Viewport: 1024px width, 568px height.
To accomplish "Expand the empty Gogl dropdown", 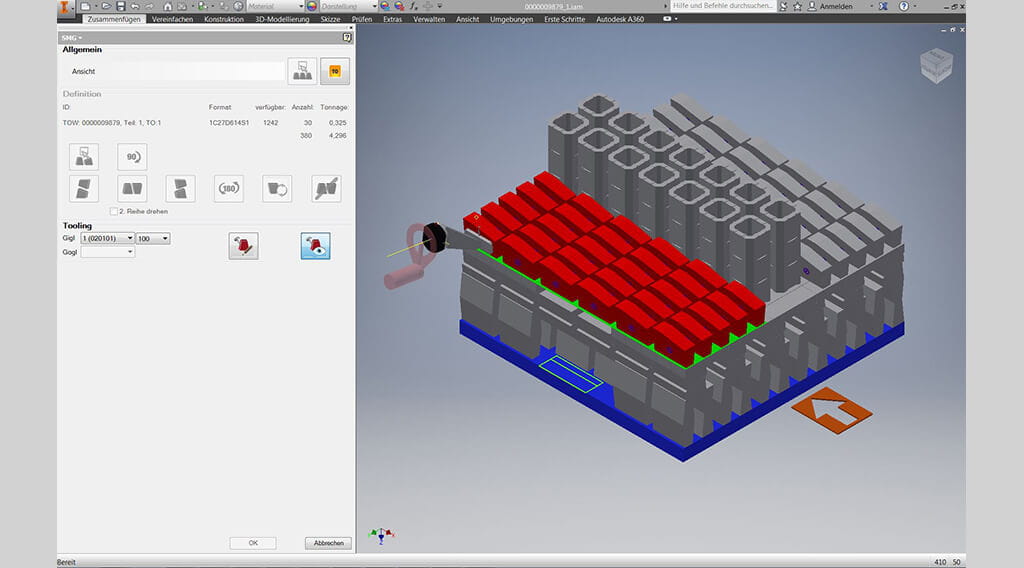I will pyautogui.click(x=108, y=252).
